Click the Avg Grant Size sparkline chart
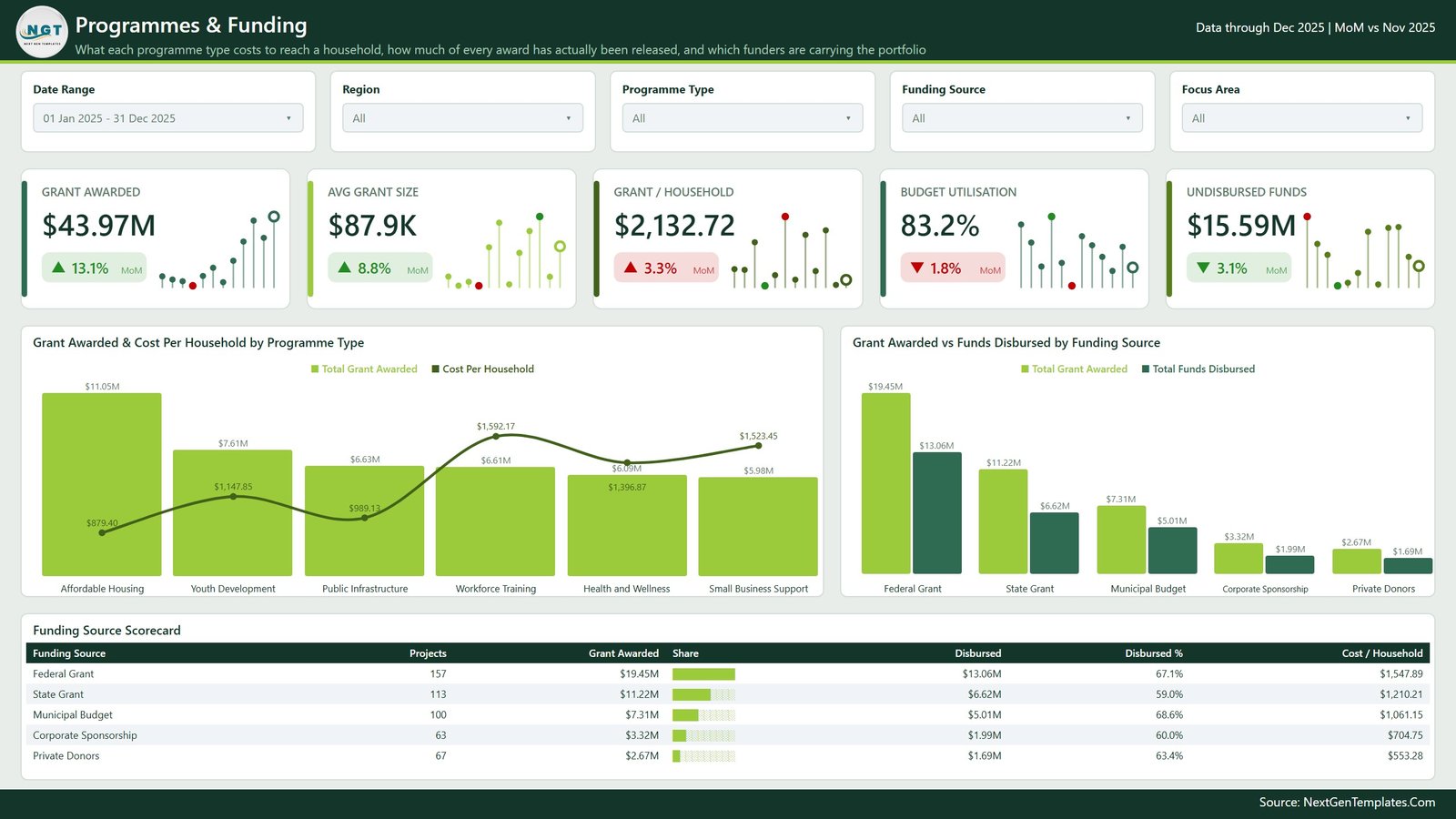This screenshot has width=1456, height=819. click(x=505, y=251)
